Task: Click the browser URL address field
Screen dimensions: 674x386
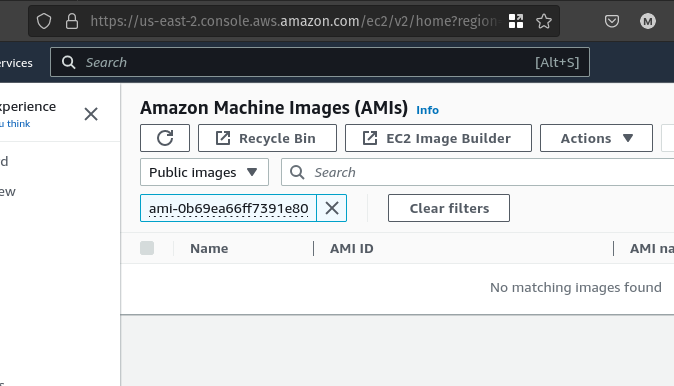Action: coord(294,21)
